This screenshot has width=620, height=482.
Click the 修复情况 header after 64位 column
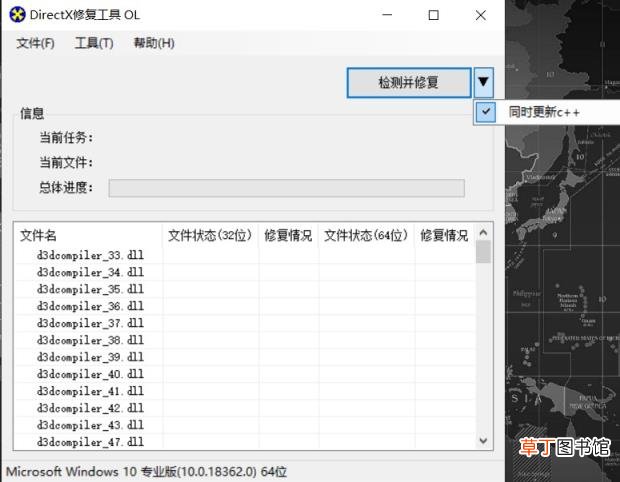(x=444, y=235)
